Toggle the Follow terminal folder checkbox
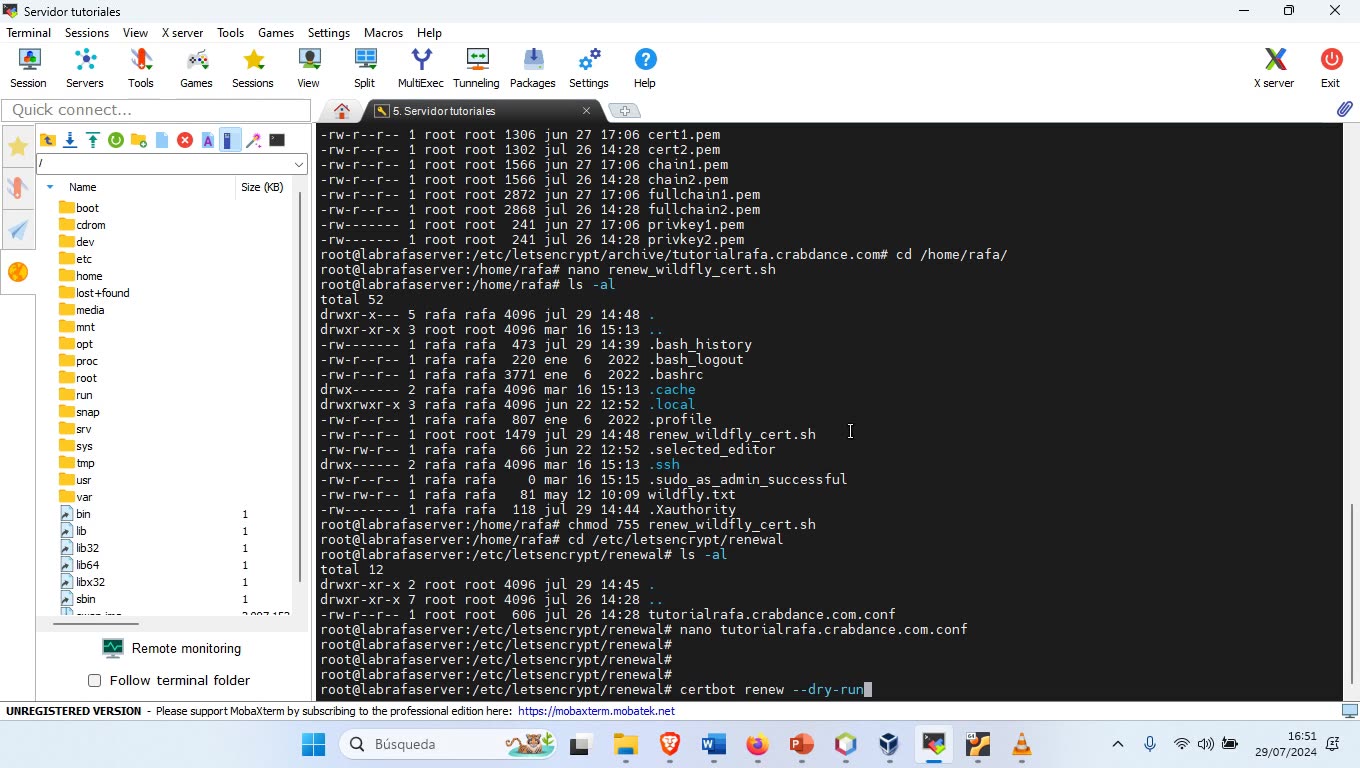This screenshot has width=1360, height=768. (x=94, y=680)
